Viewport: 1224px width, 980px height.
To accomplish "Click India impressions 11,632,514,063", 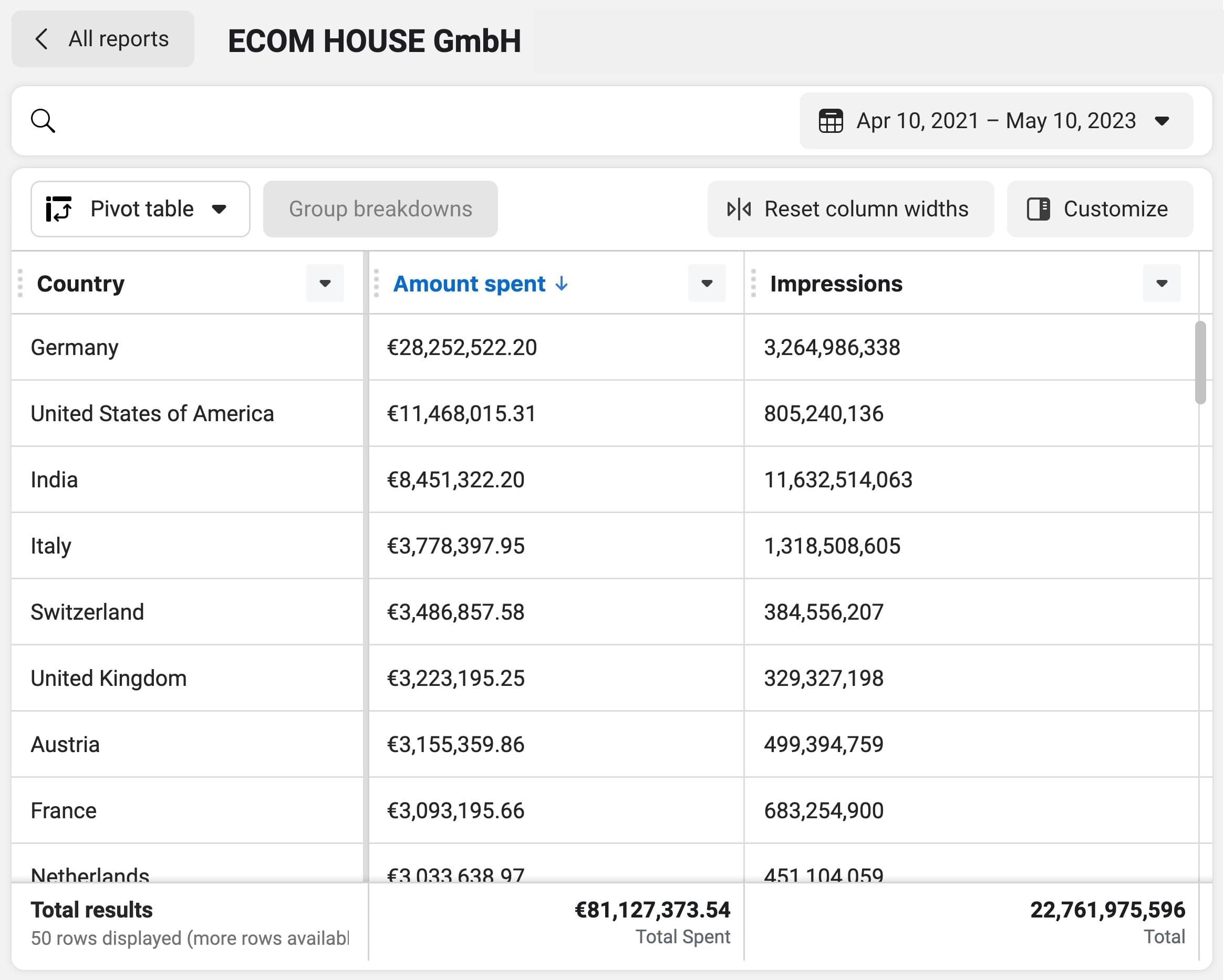I will [x=838, y=480].
